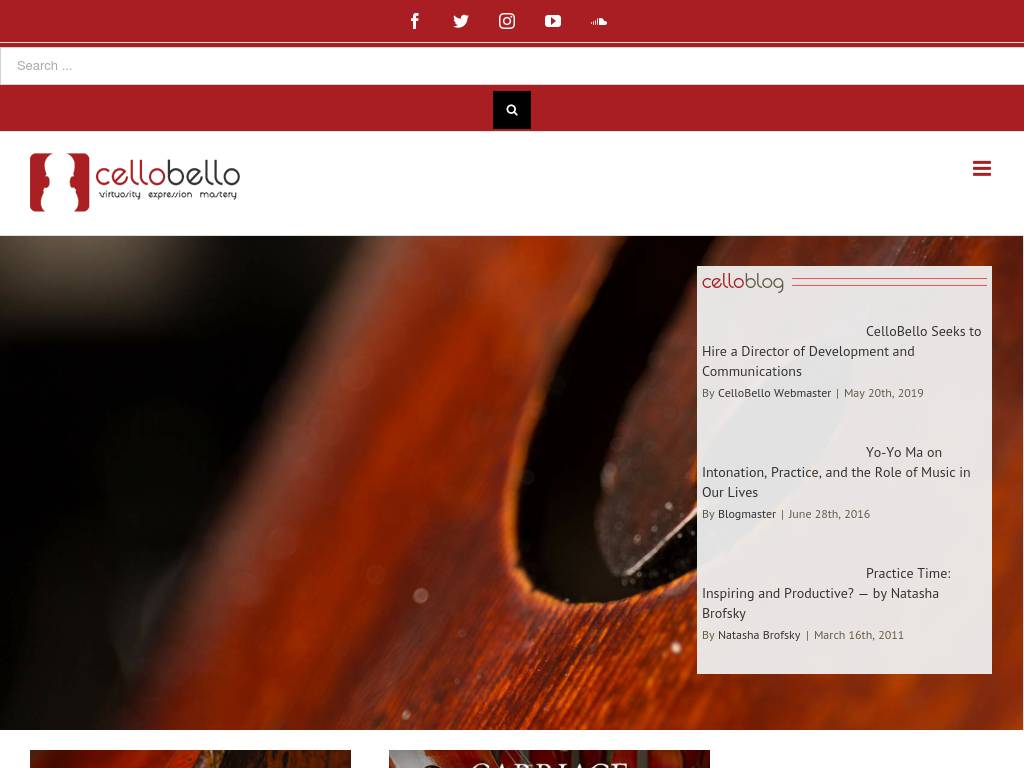This screenshot has height=768, width=1024.
Task: Open the Instagram social icon
Action: click(507, 22)
